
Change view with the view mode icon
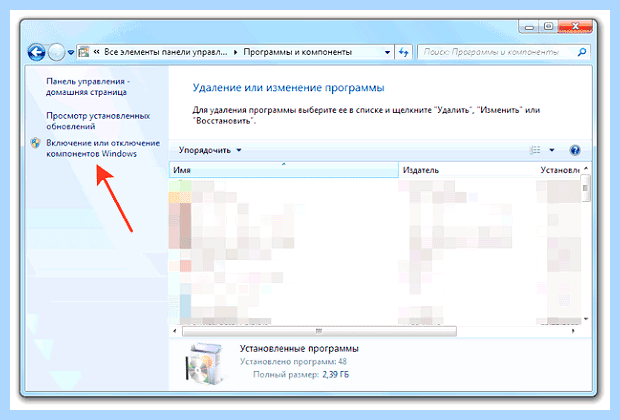[x=535, y=150]
